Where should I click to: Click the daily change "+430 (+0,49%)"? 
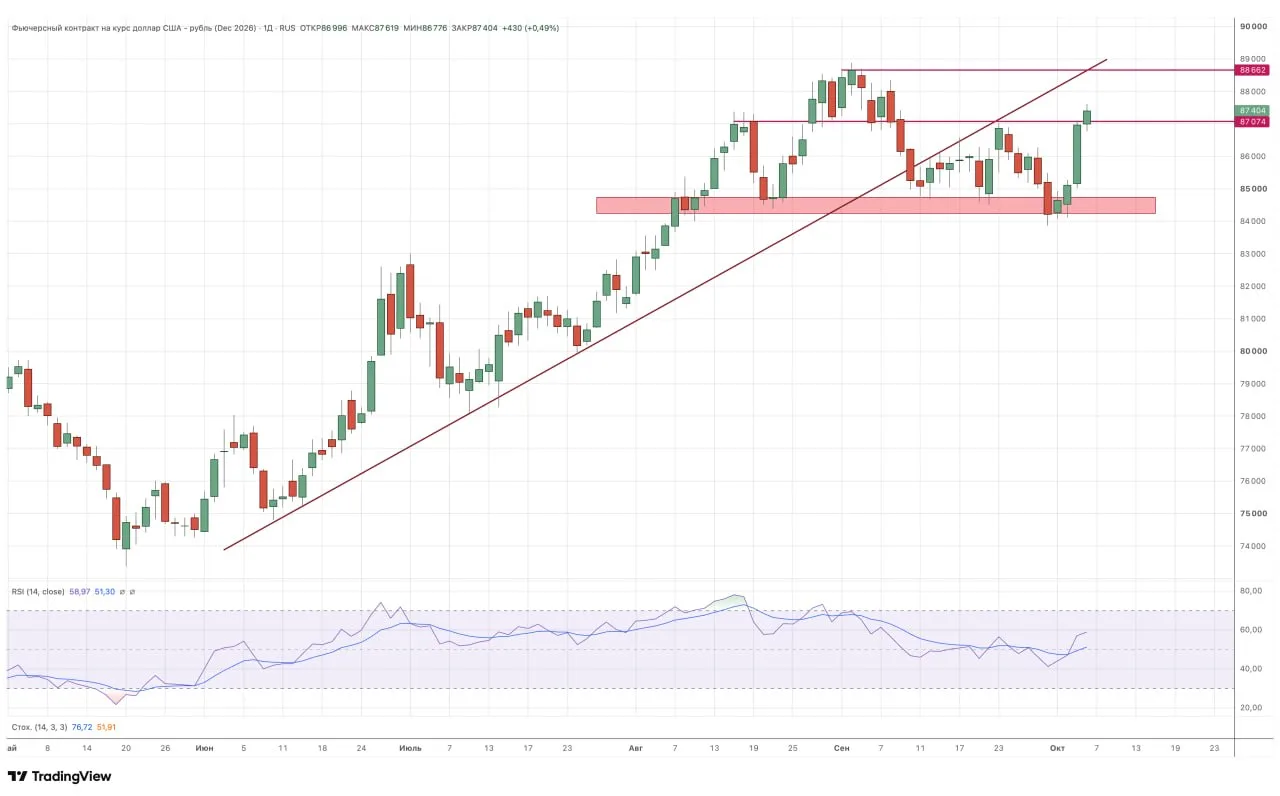(x=531, y=28)
